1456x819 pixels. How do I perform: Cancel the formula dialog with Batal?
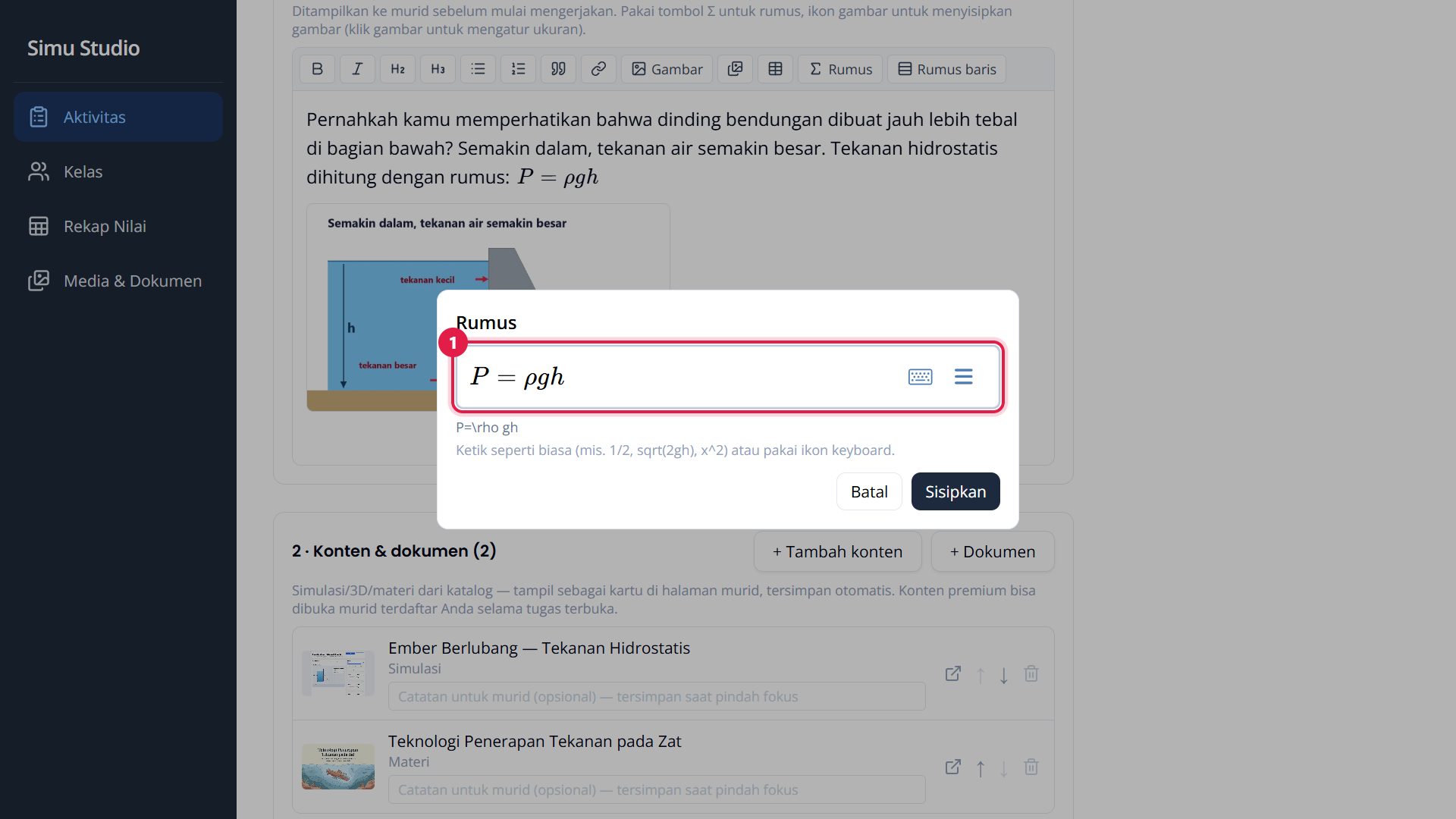click(x=869, y=491)
